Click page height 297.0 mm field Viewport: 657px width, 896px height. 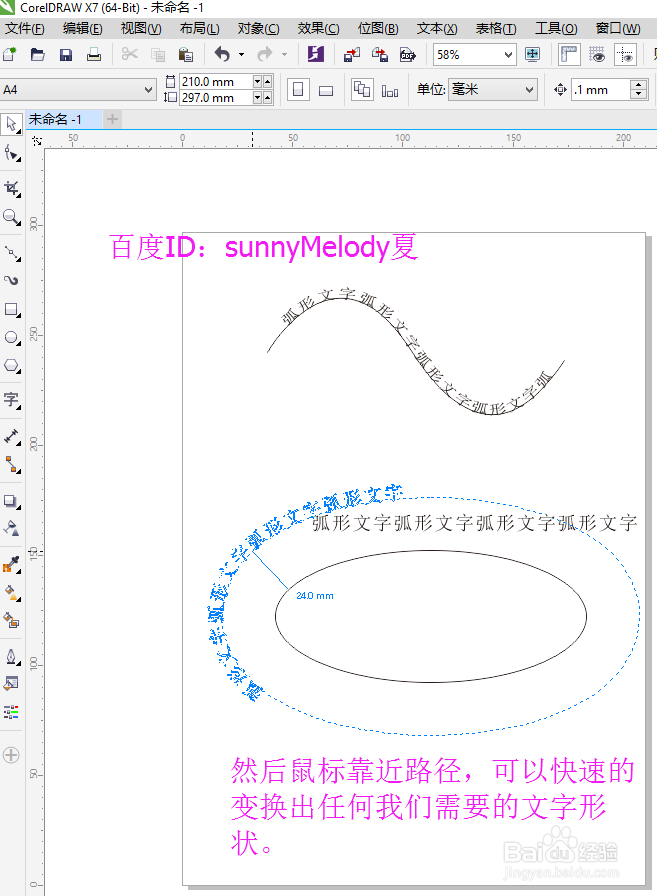point(215,98)
